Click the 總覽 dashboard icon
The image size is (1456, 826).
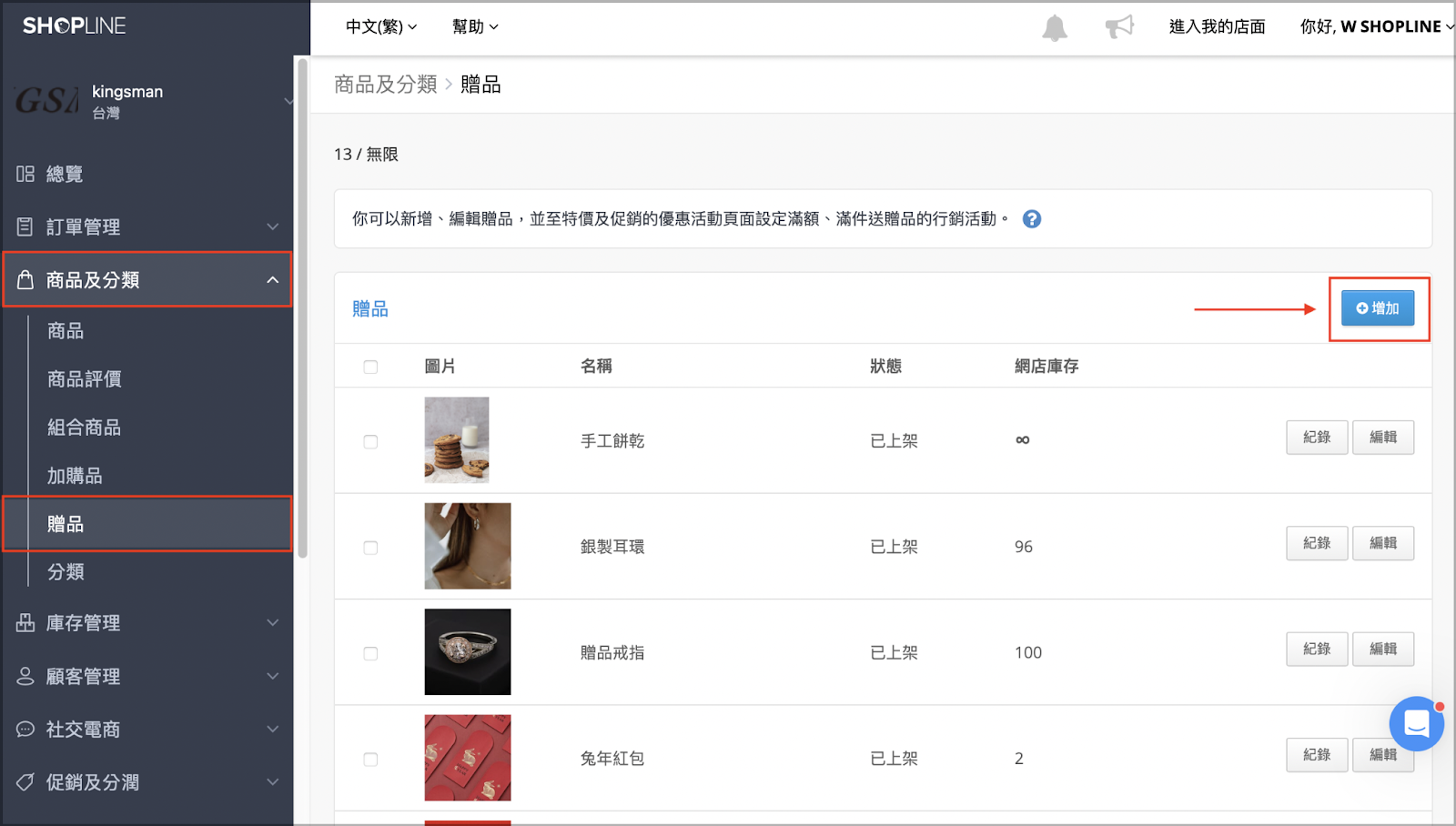pyautogui.click(x=25, y=174)
